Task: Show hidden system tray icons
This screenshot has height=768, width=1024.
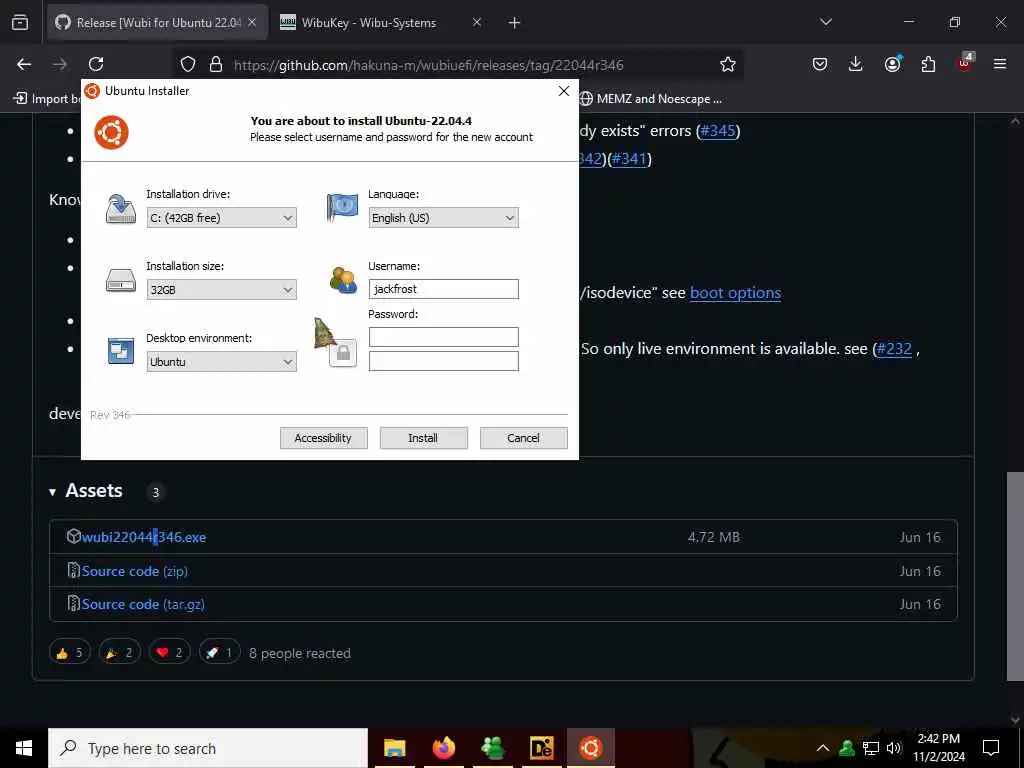Action: coord(823,748)
